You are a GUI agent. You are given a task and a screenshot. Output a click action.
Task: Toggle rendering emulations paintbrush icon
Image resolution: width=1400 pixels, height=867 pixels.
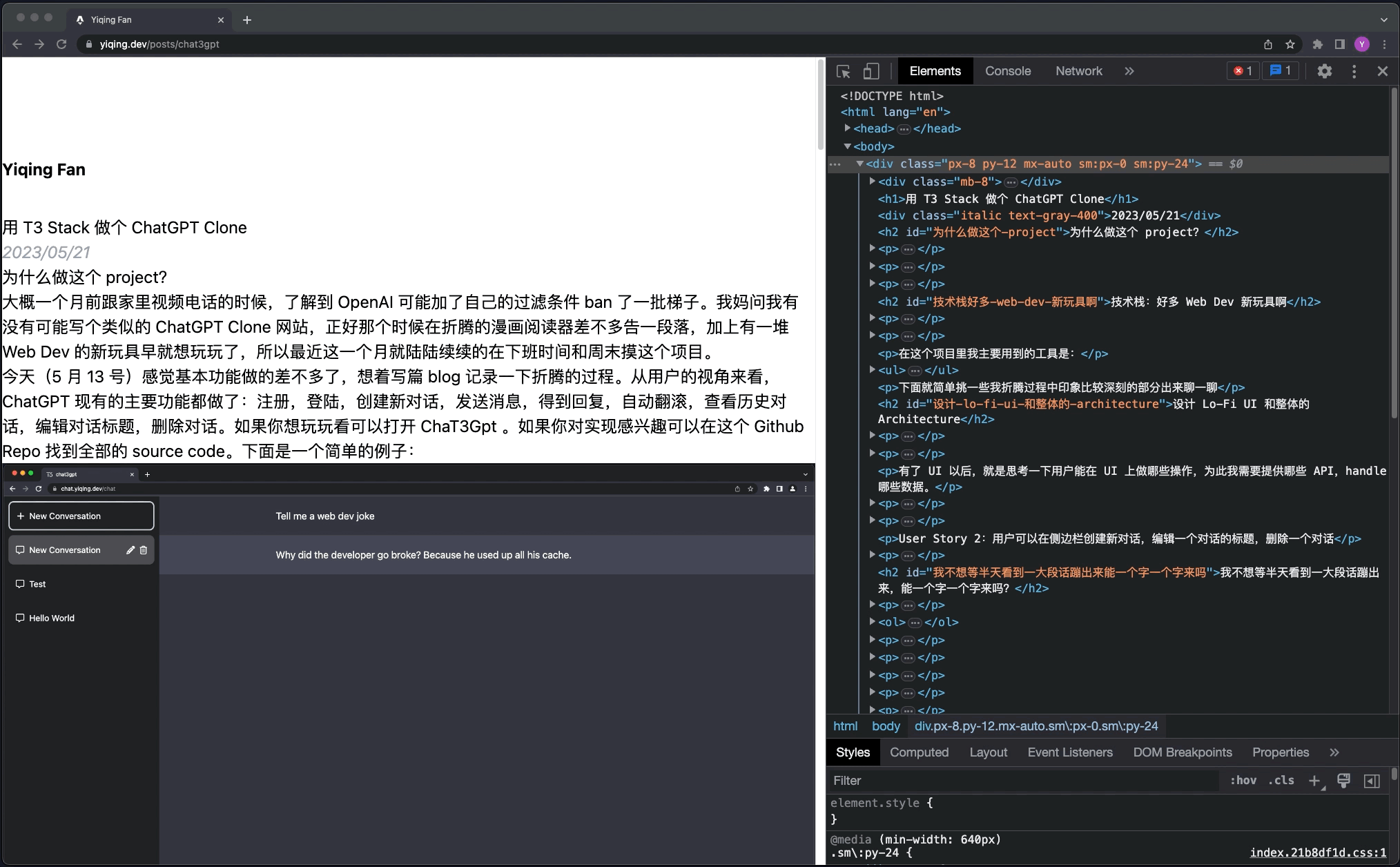click(x=1343, y=781)
